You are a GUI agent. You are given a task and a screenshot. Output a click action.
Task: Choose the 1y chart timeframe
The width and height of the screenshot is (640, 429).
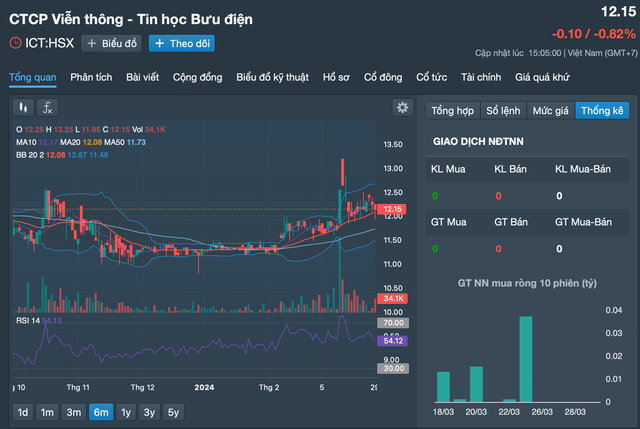click(x=125, y=412)
